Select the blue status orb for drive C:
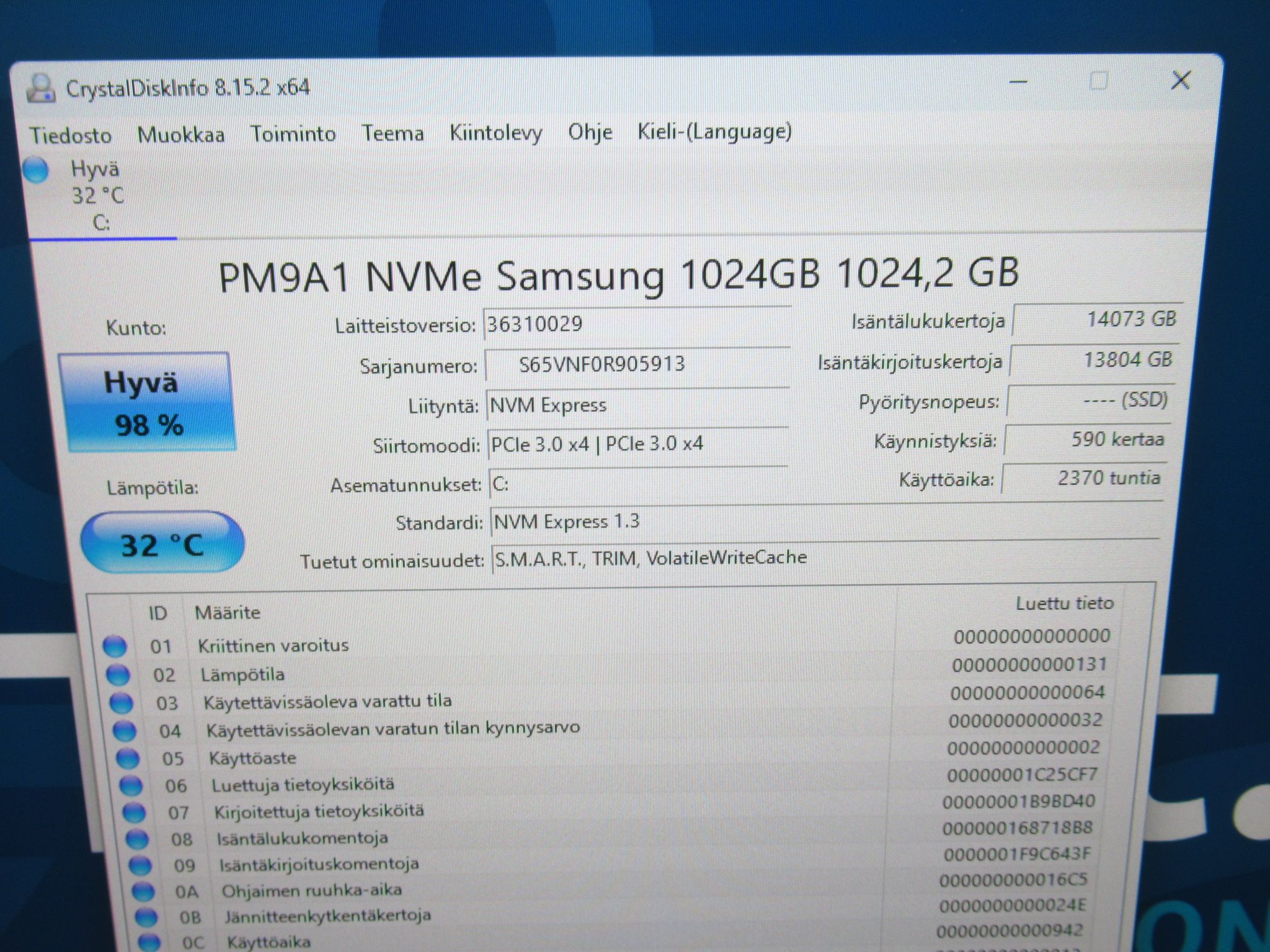Screen dimensions: 1270x952 [x=35, y=170]
